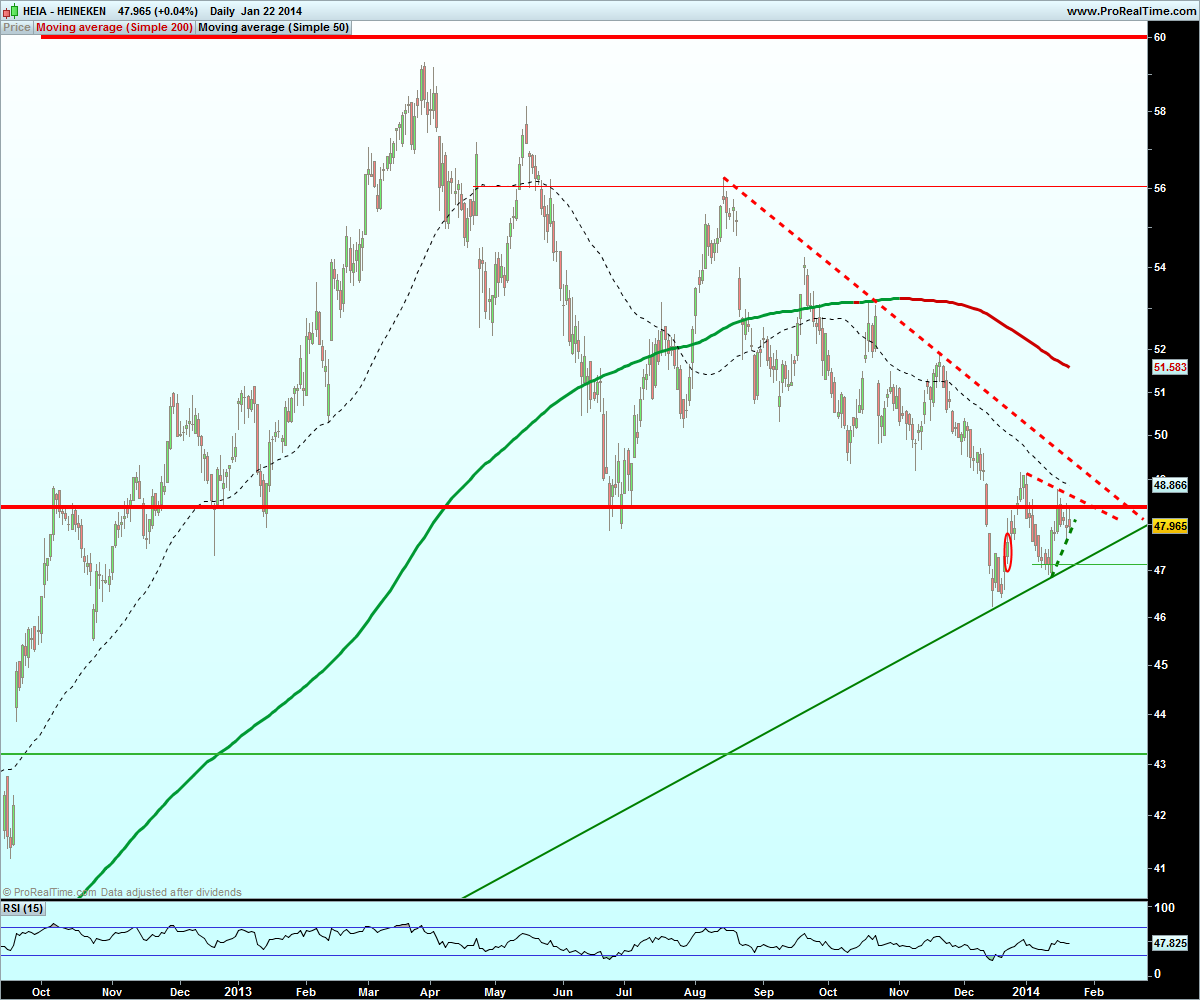Click the 47.965 current price label

pyautogui.click(x=1170, y=525)
